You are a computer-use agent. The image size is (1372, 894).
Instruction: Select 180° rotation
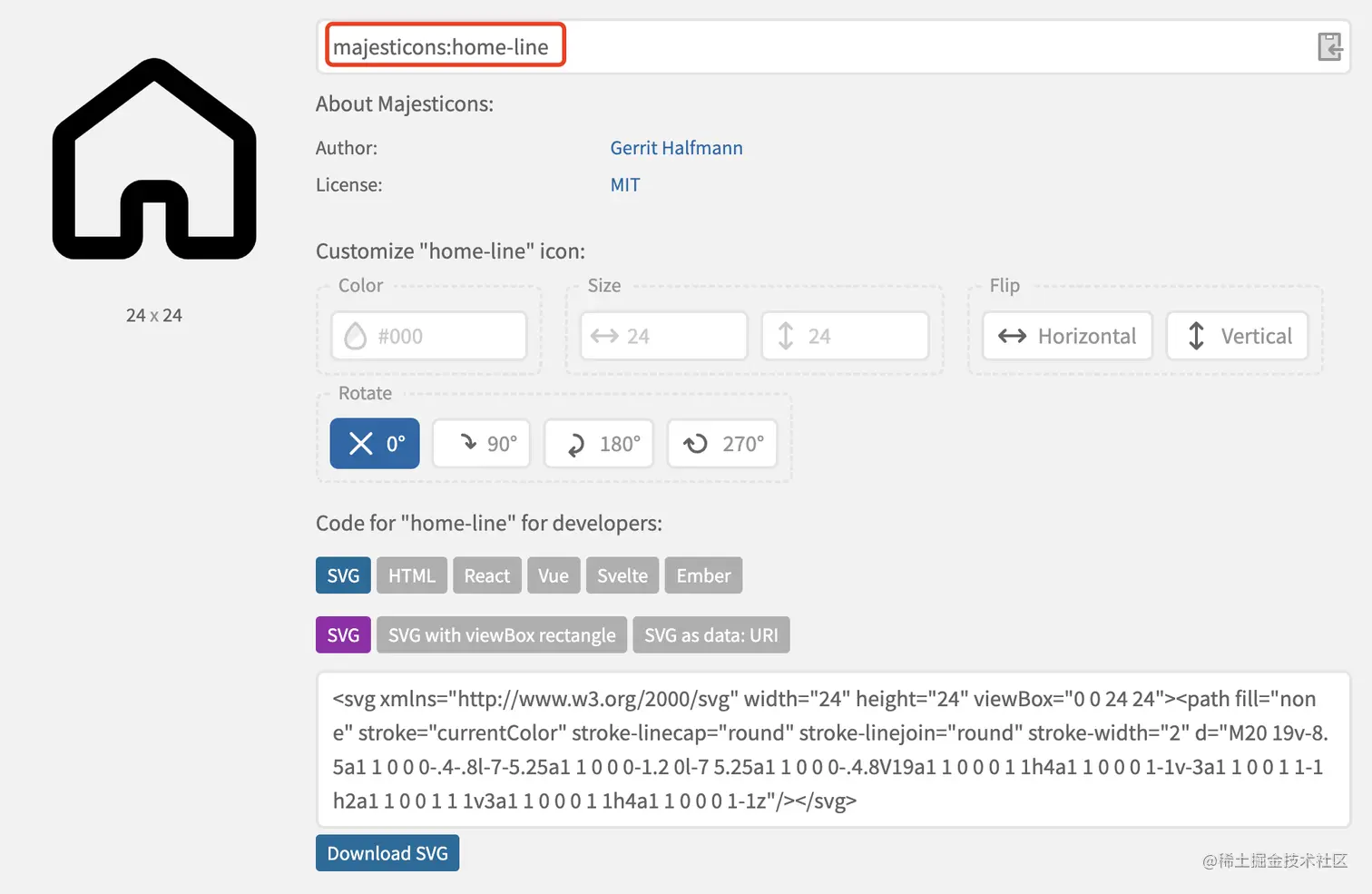pyautogui.click(x=599, y=444)
